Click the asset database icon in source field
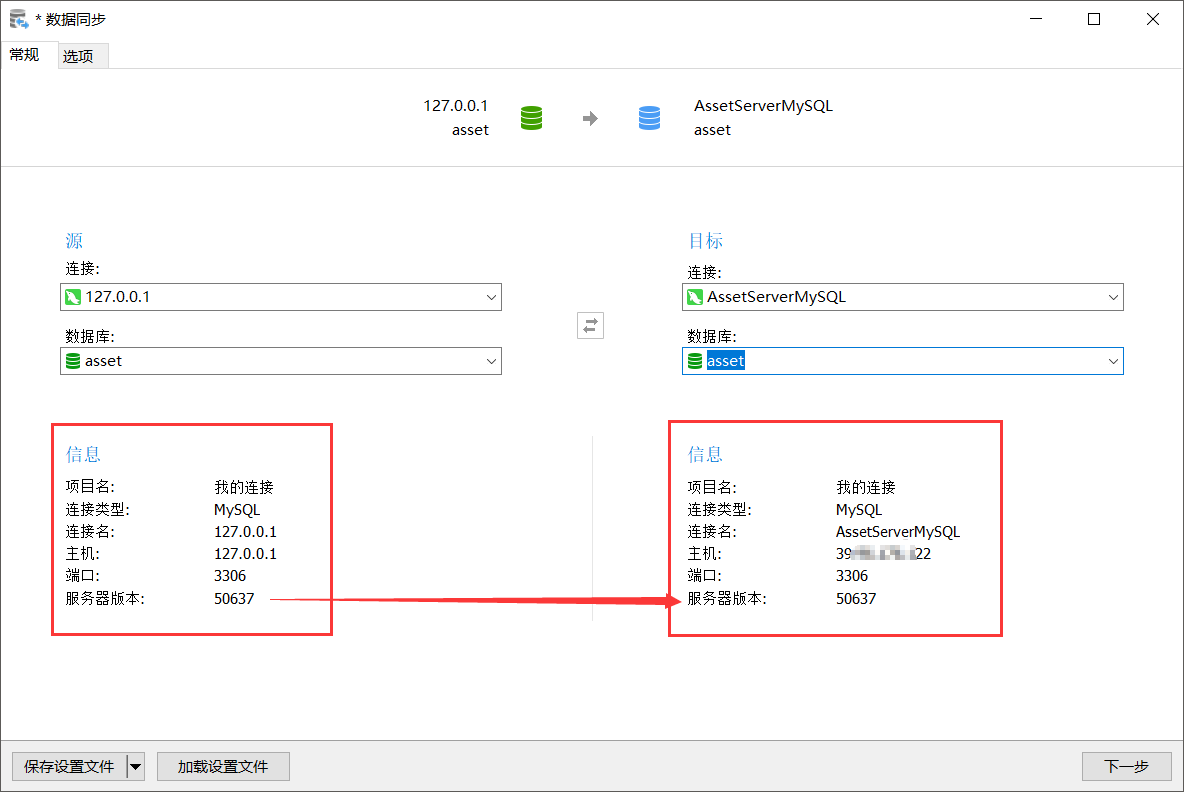 point(73,361)
